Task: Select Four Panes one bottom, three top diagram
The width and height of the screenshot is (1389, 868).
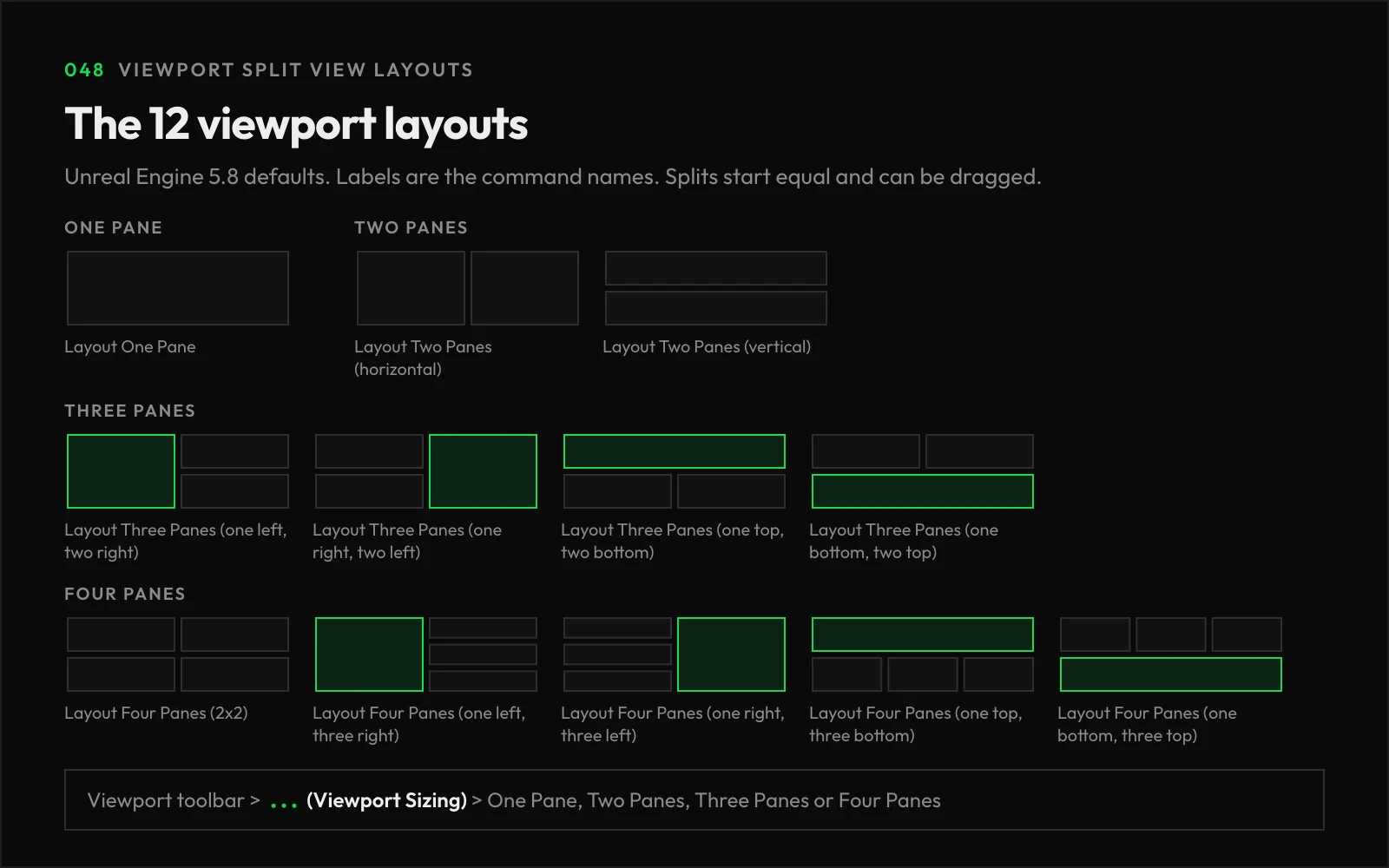Action: pyautogui.click(x=1171, y=654)
